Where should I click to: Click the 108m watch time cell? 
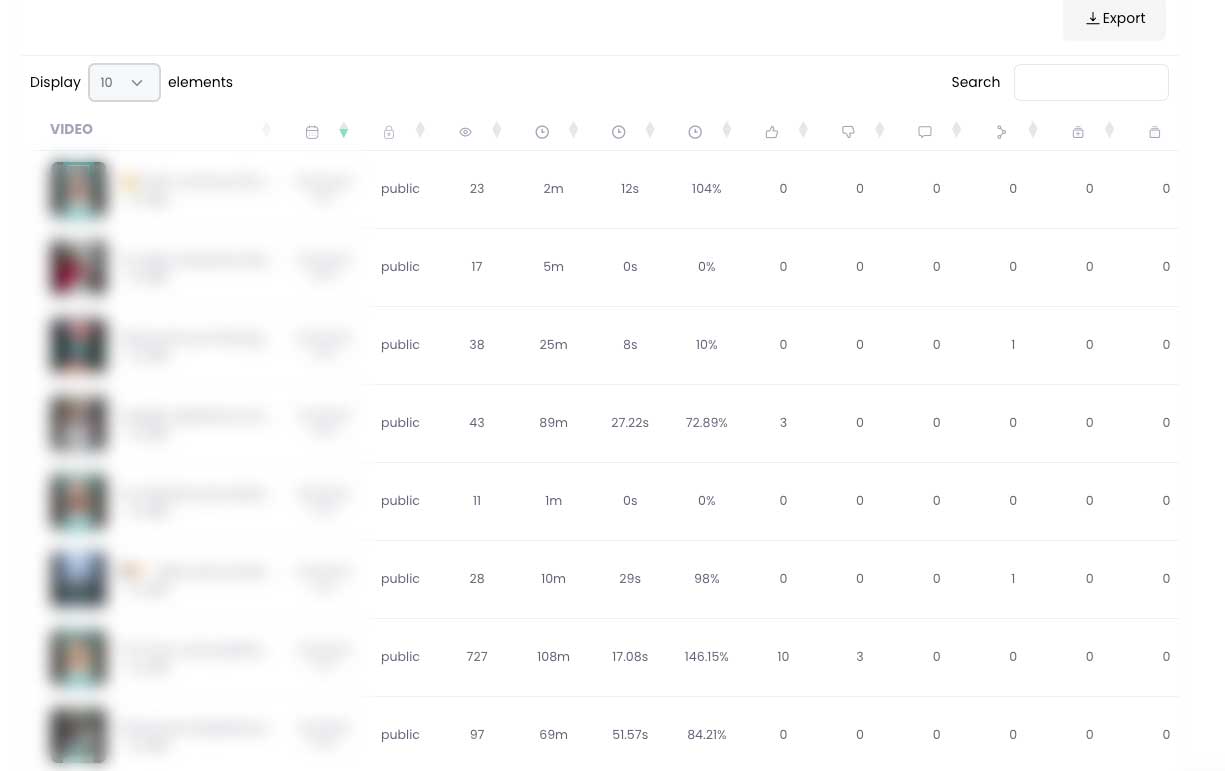click(553, 657)
